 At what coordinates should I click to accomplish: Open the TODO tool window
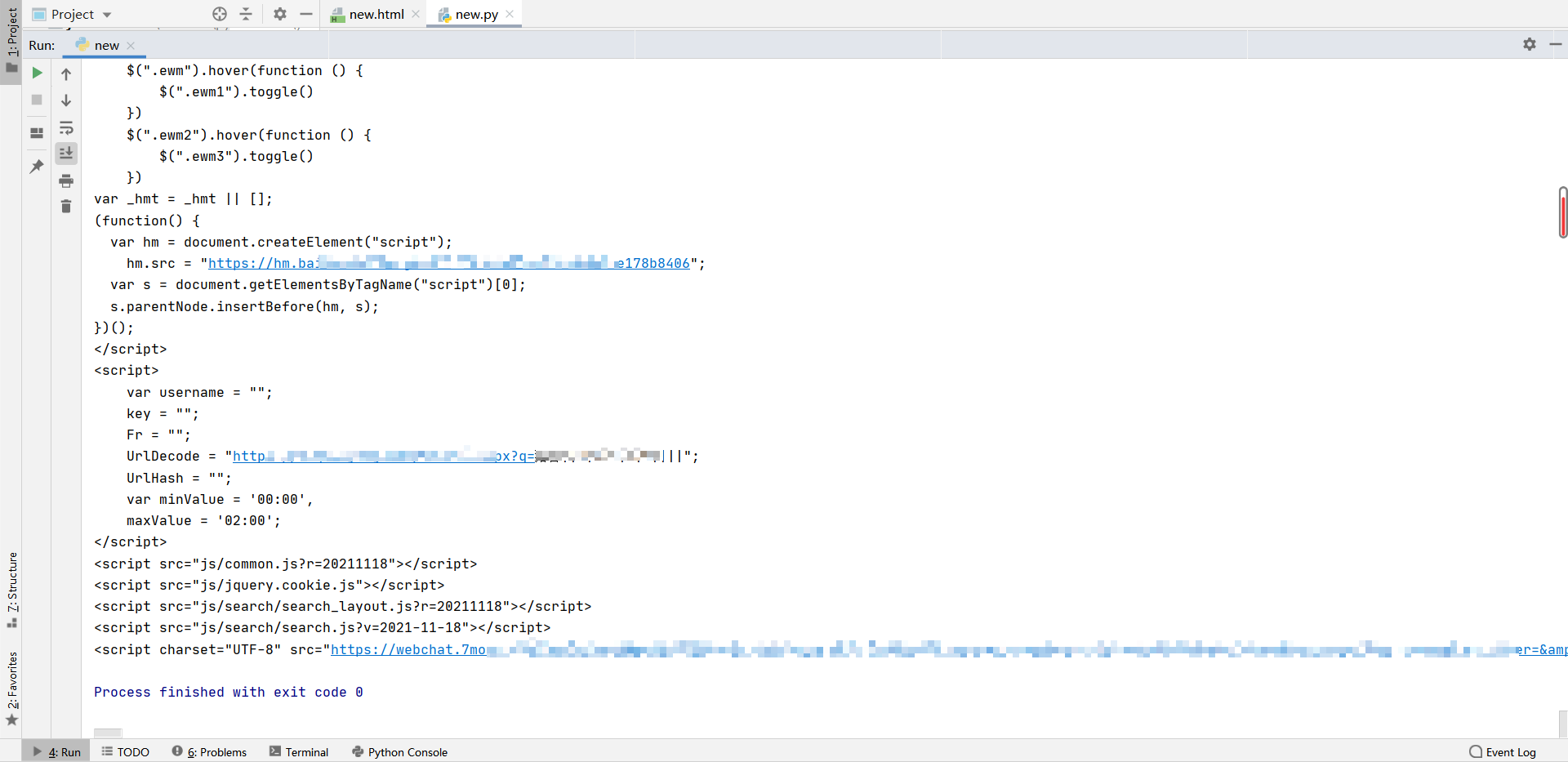click(x=126, y=752)
